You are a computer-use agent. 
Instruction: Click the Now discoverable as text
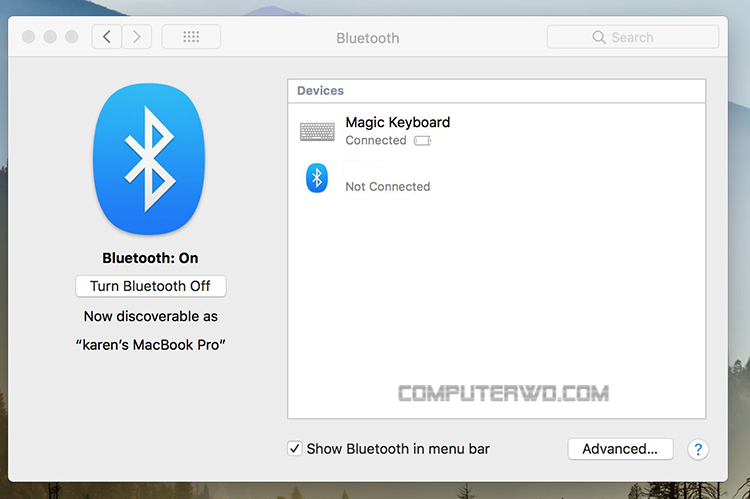(x=151, y=316)
